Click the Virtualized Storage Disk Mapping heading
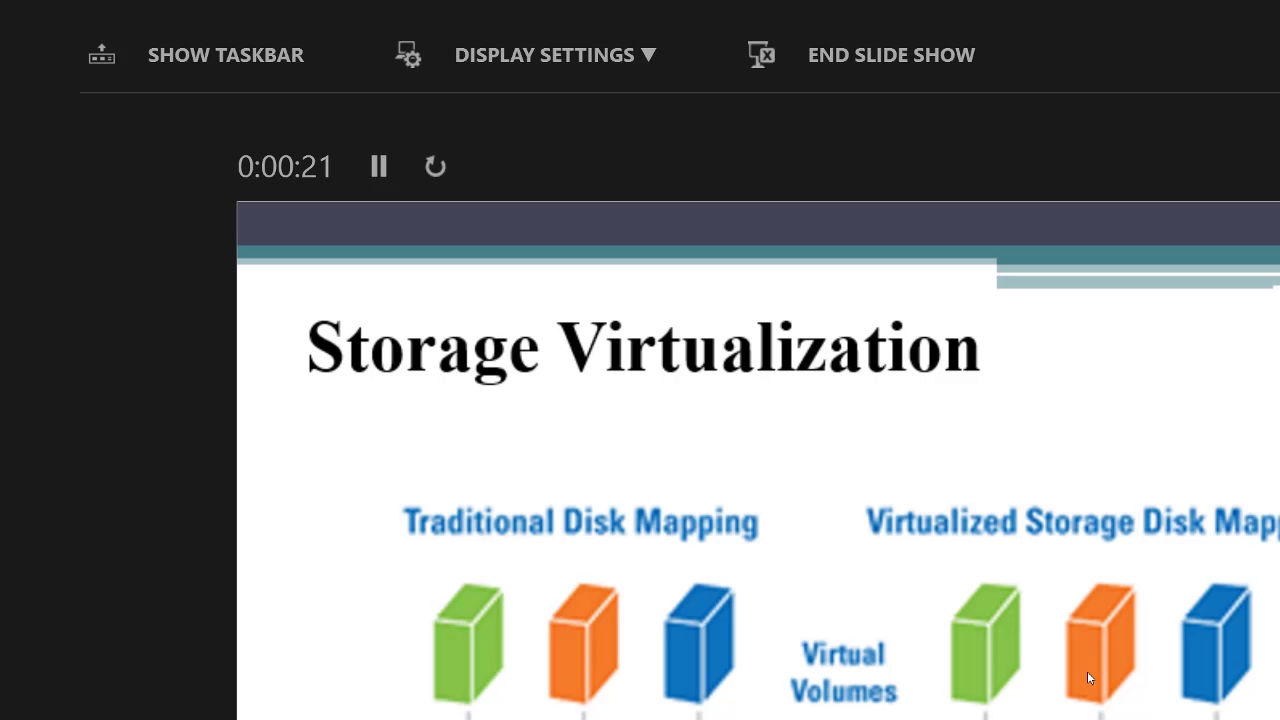The width and height of the screenshot is (1280, 720). (x=1072, y=522)
